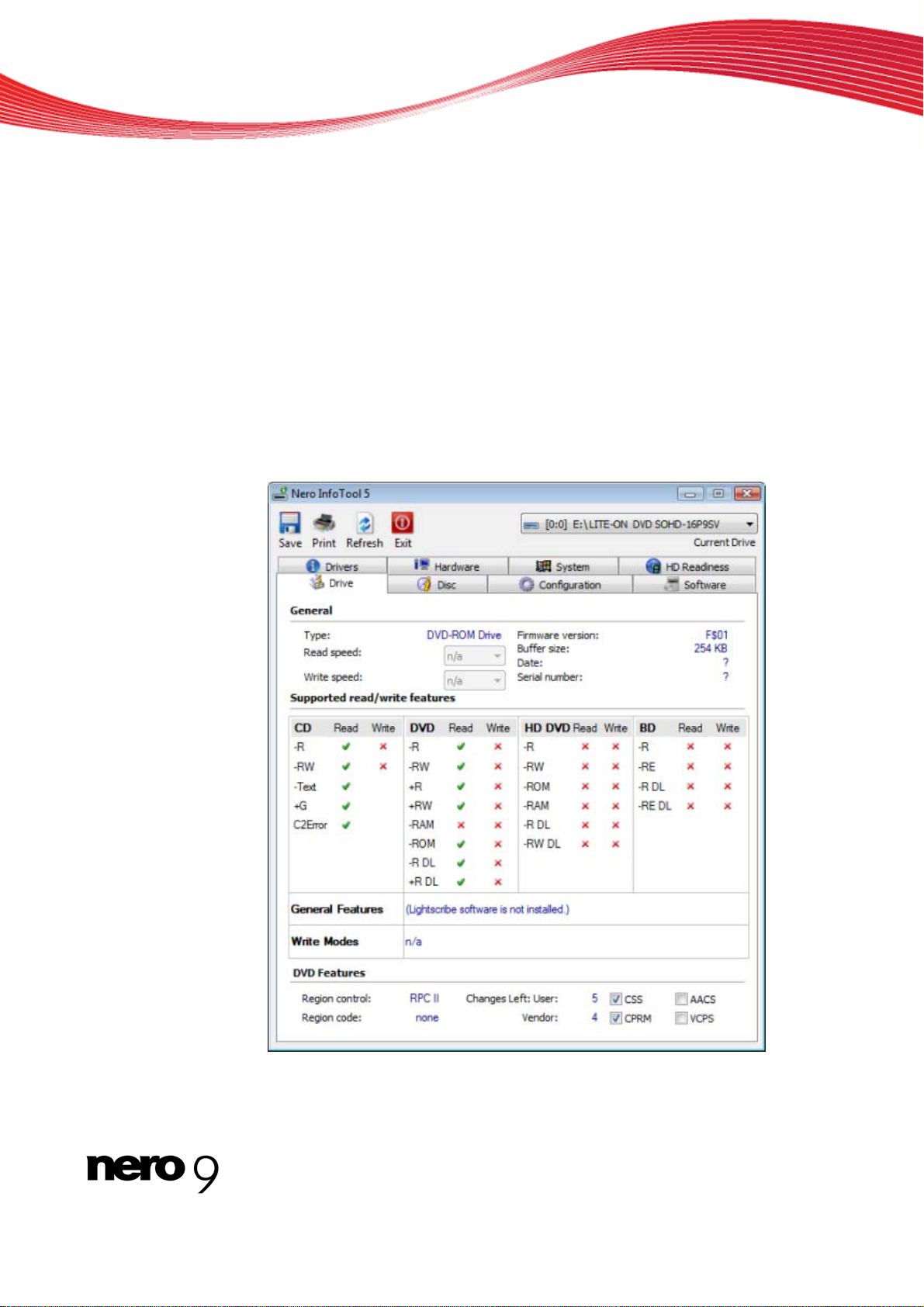Click the Print printer icon
This screenshot has width=924, height=1307.
coord(324,523)
